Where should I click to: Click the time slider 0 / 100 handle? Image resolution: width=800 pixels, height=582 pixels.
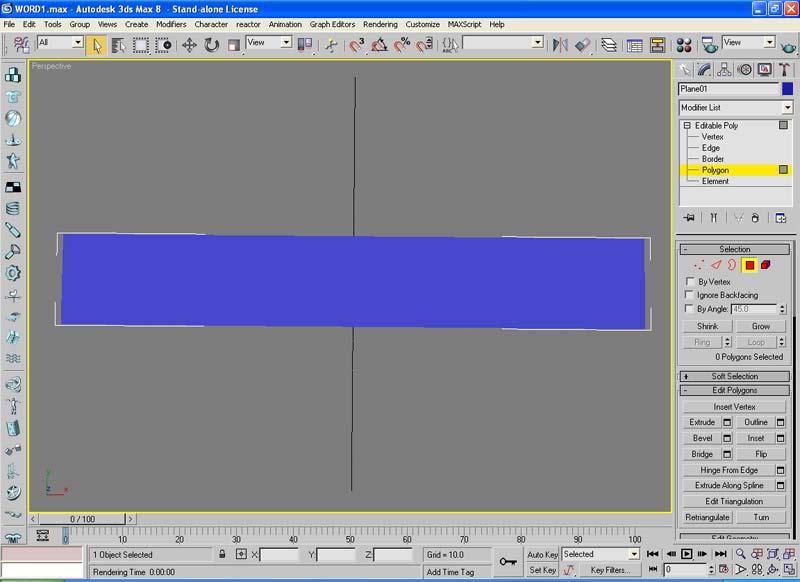pyautogui.click(x=82, y=519)
